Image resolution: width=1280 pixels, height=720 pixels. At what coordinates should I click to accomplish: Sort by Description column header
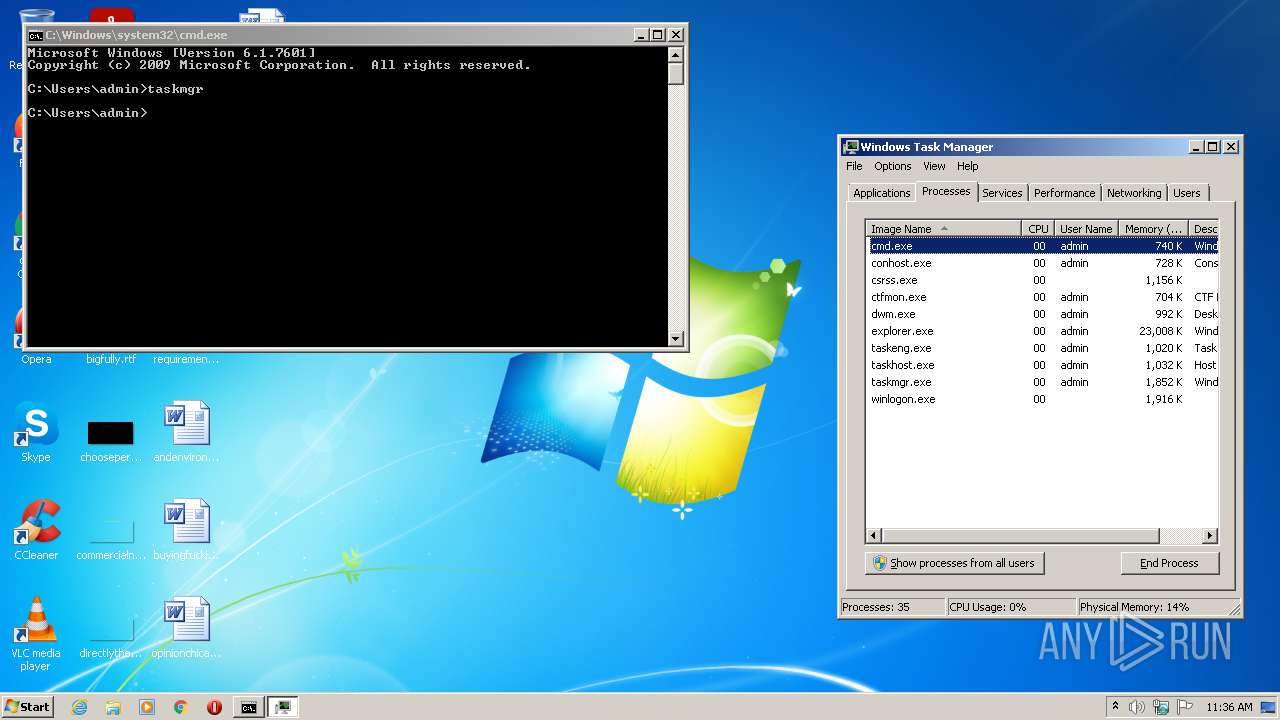1204,229
